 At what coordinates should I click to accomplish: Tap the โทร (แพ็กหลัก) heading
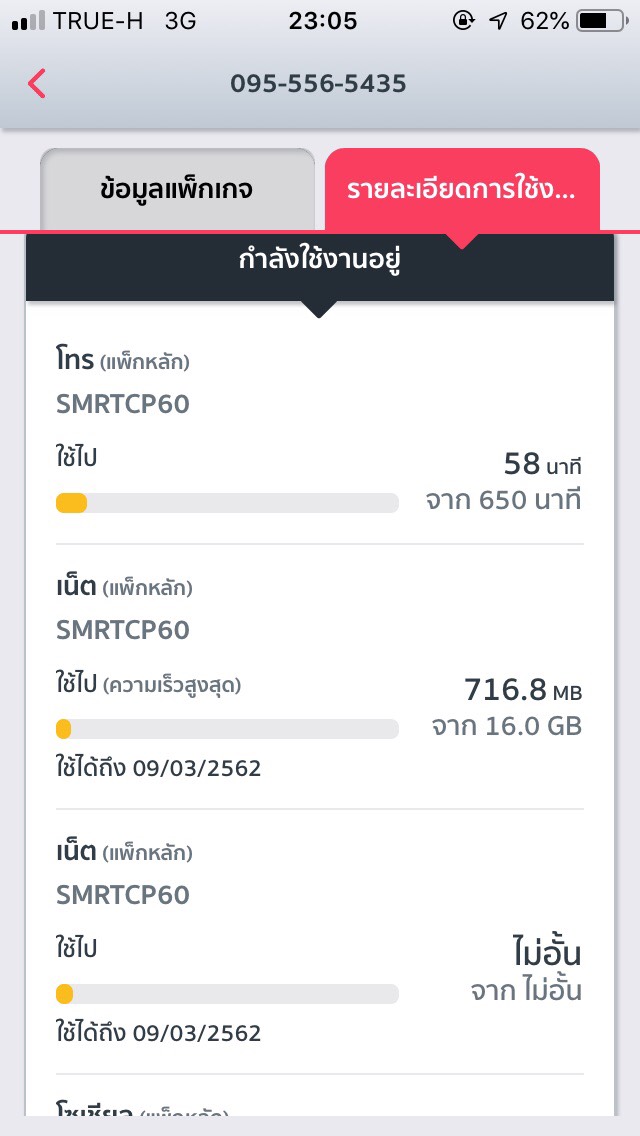coord(122,361)
